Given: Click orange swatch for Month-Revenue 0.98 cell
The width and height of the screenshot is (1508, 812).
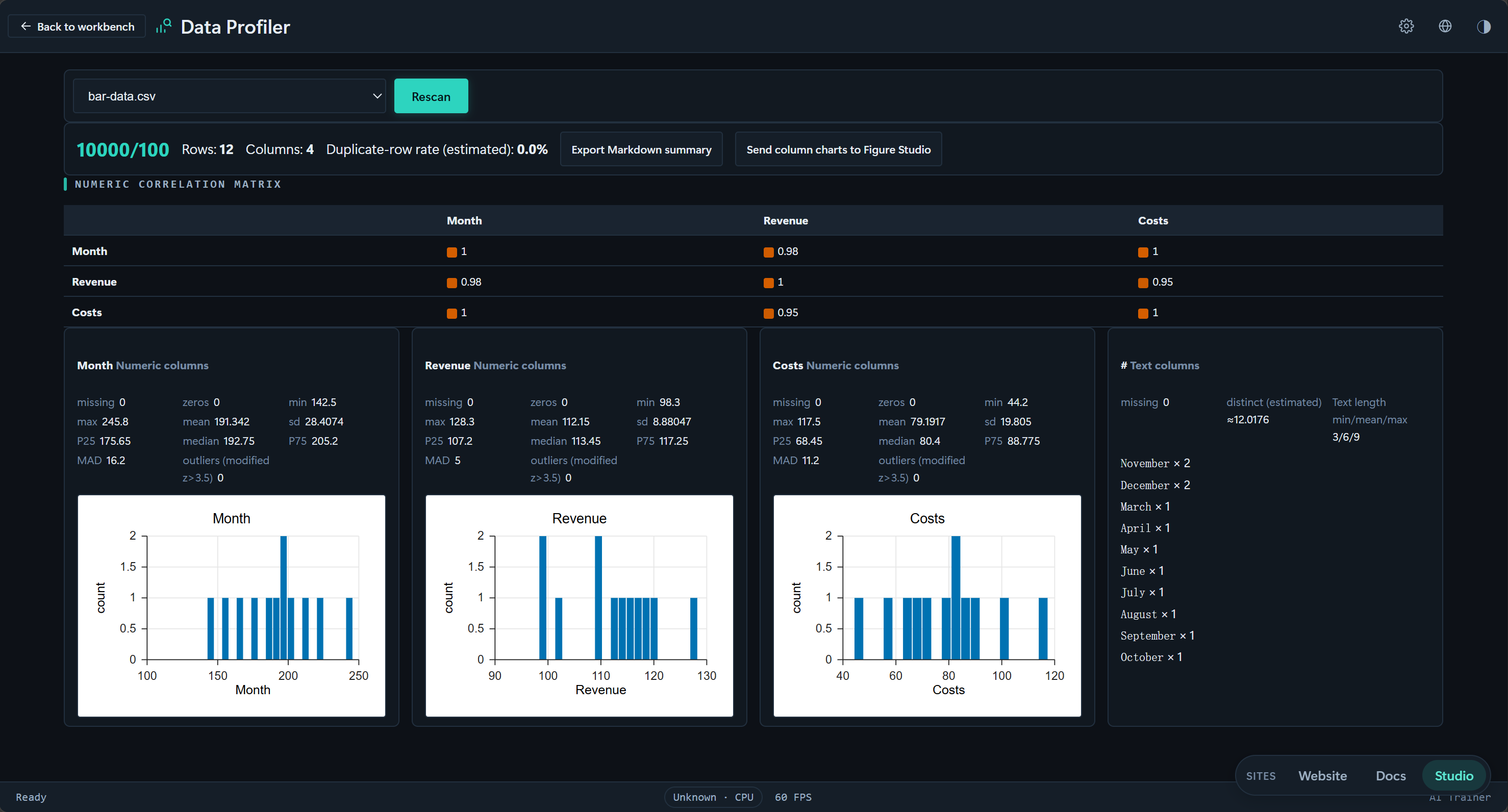Looking at the screenshot, I should 768,252.
